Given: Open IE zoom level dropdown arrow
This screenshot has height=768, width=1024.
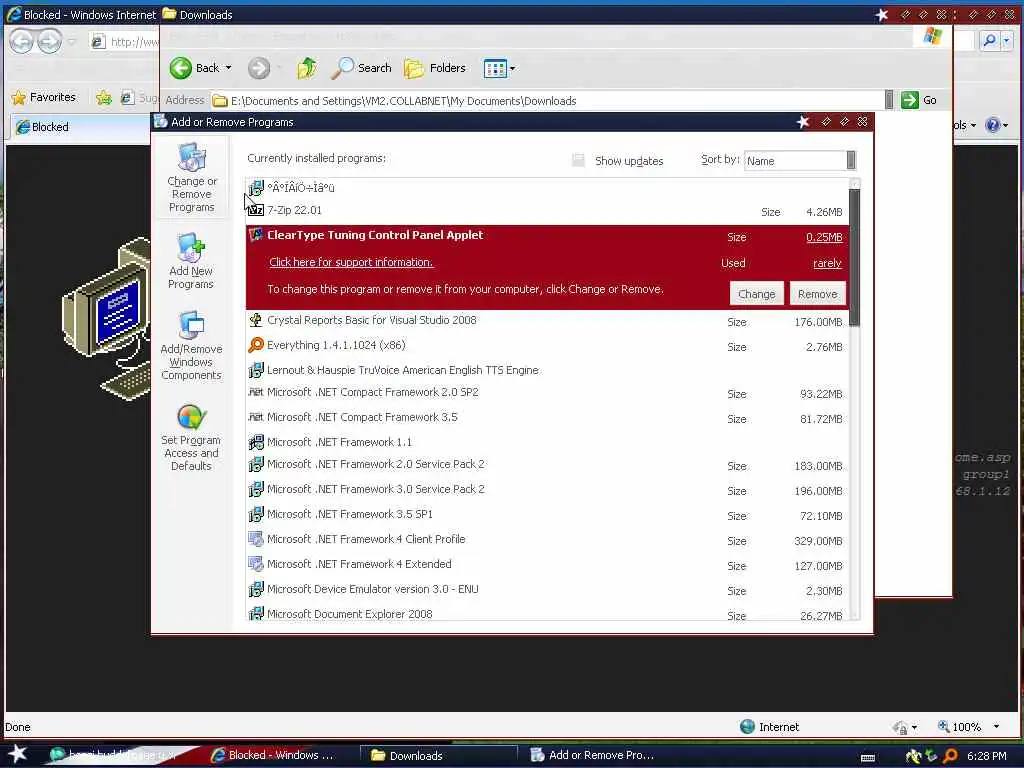Looking at the screenshot, I should [x=997, y=727].
